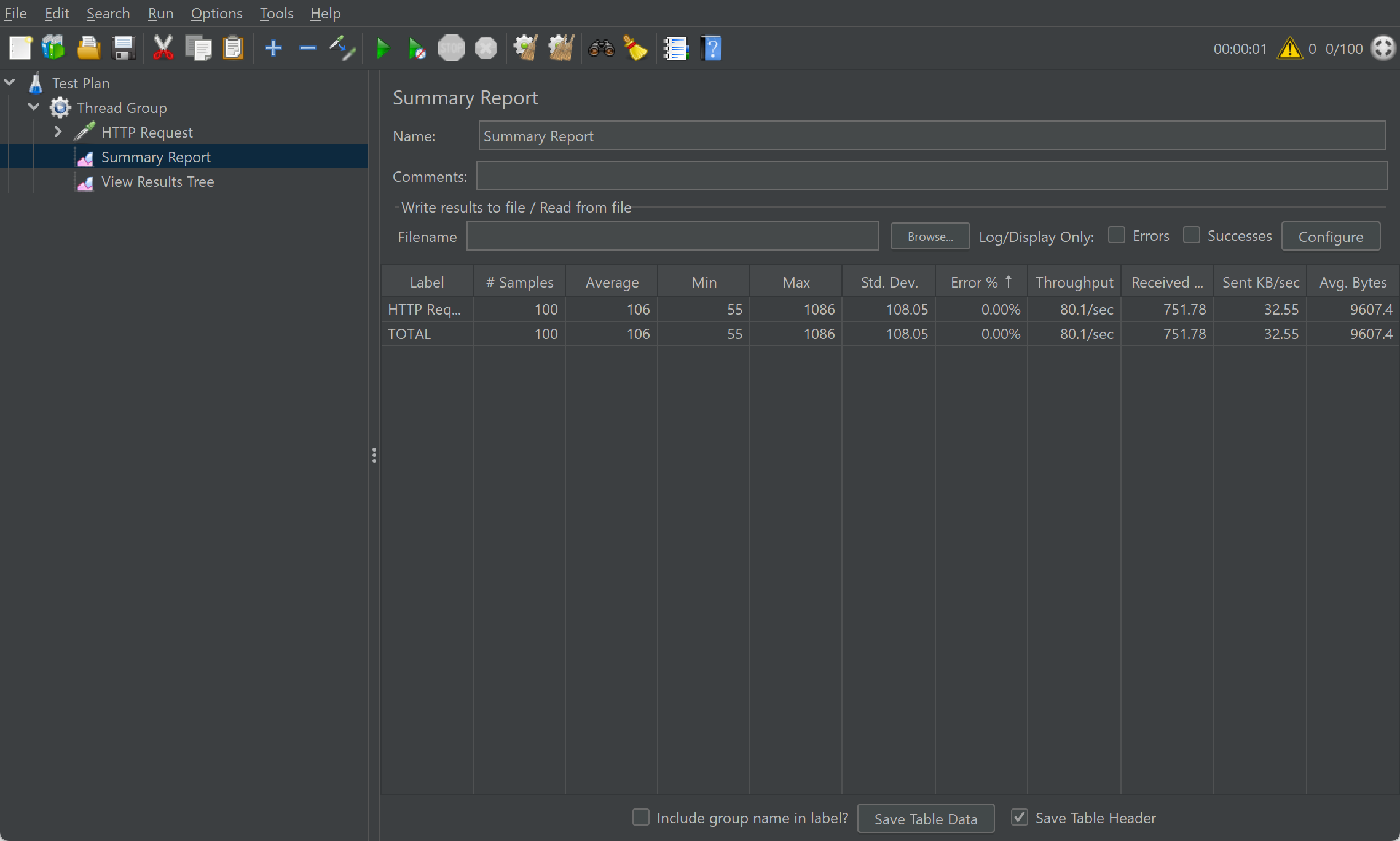1400x841 pixels.
Task: Click the floppy disk Save icon
Action: [124, 49]
